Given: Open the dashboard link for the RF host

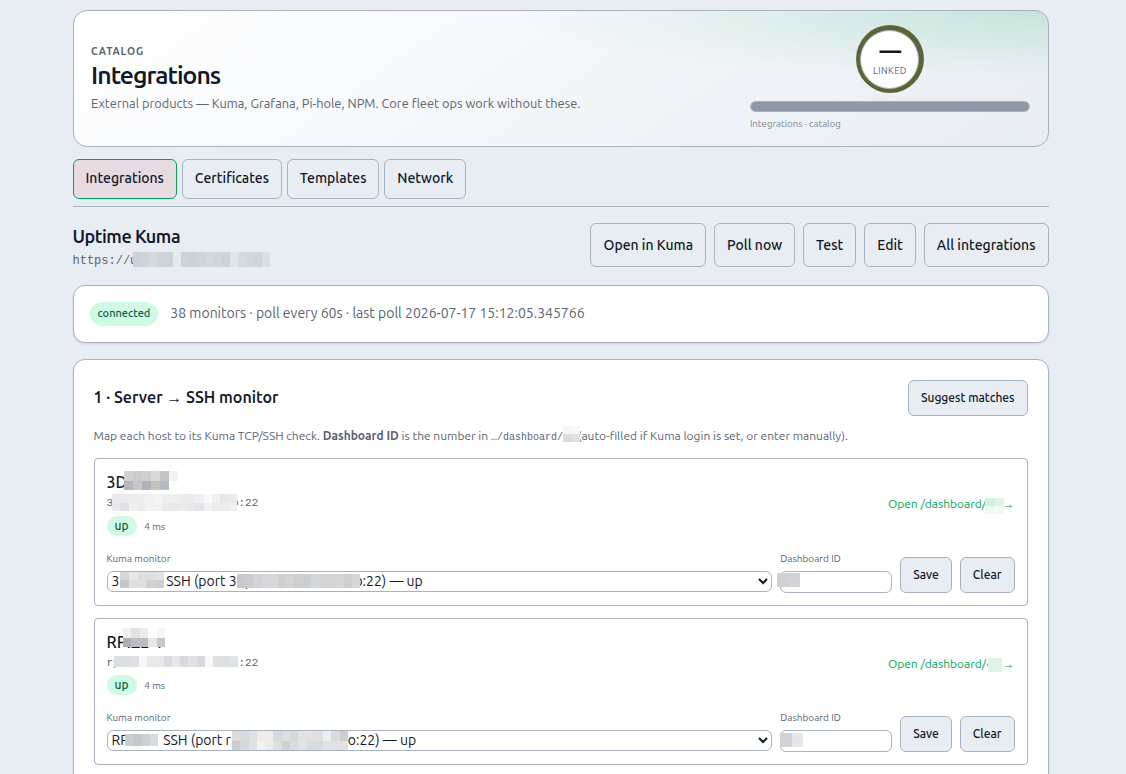Looking at the screenshot, I should [950, 665].
